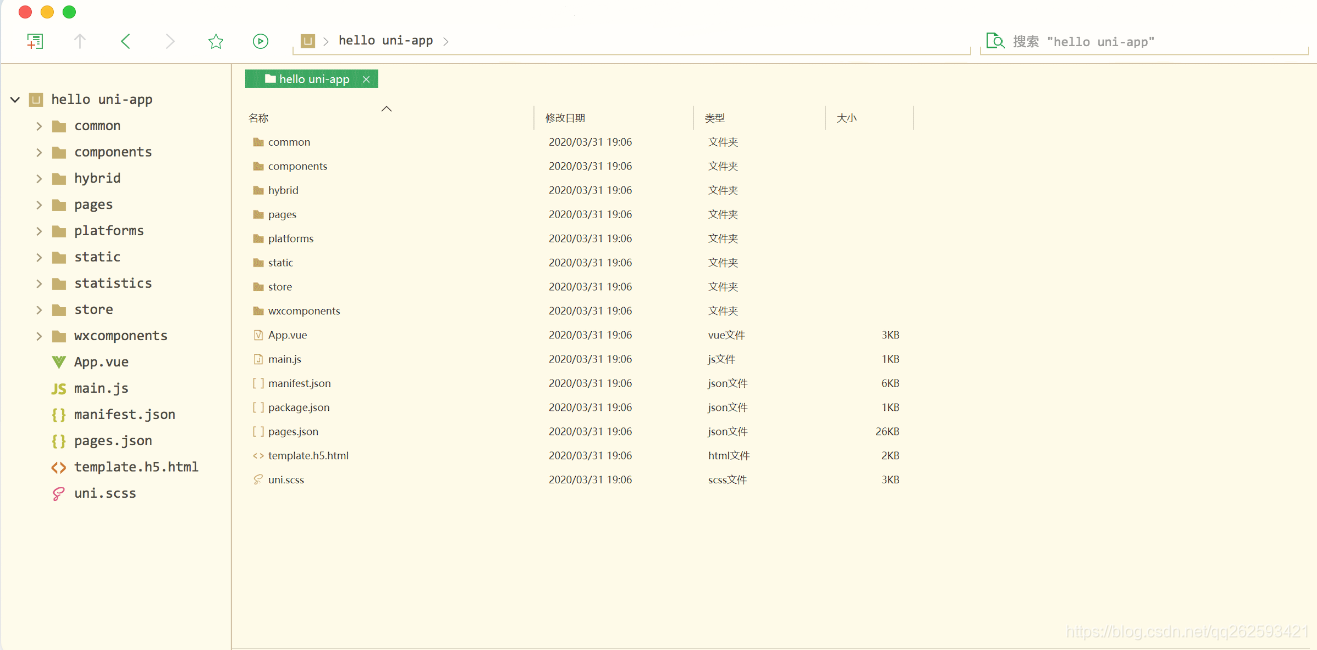Expand the static folder in sidebar
The width and height of the screenshot is (1317, 650).
(39, 257)
